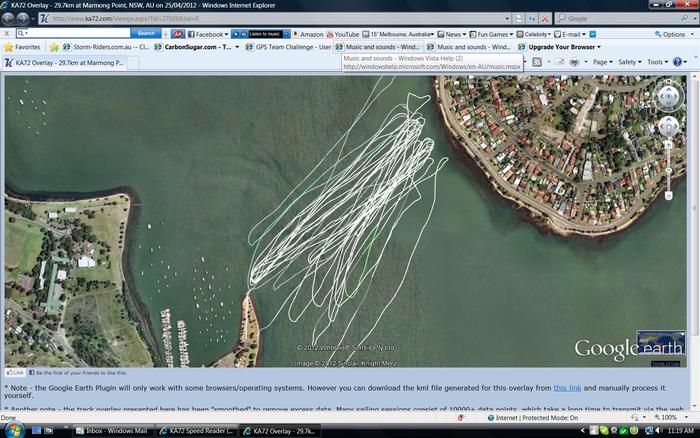This screenshot has width=700, height=438.
Task: Open the Tools dropdown menu
Action: pyautogui.click(x=657, y=62)
